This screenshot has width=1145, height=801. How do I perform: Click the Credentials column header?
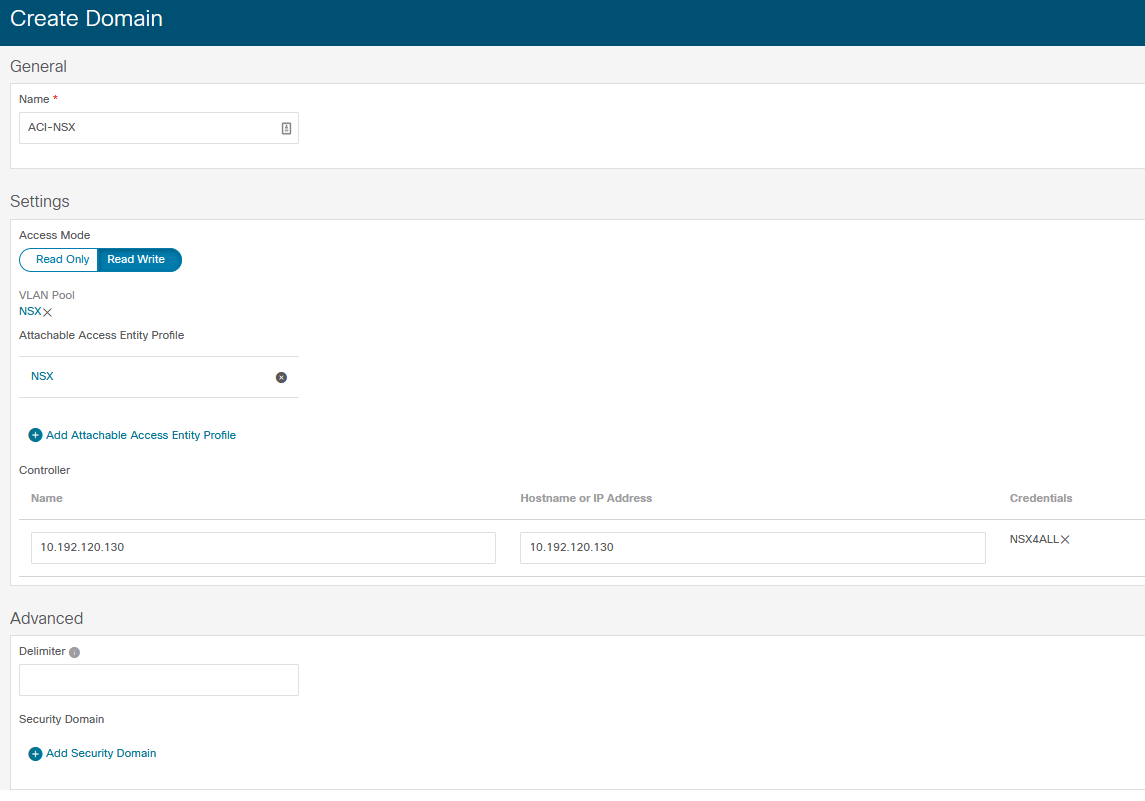coord(1041,498)
